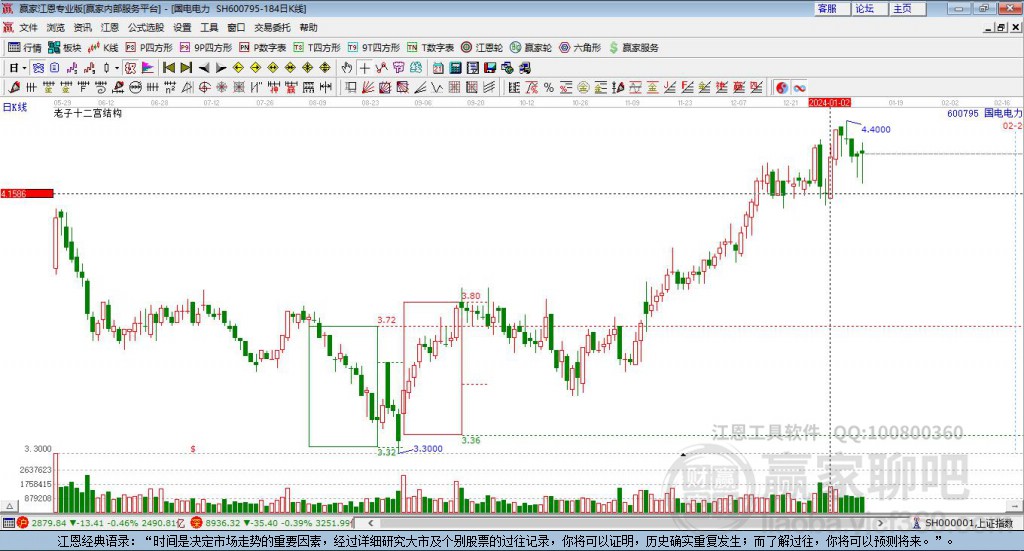Viewport: 1024px width, 551px height.
Task: Click the 客服 customer service button
Action: point(832,8)
